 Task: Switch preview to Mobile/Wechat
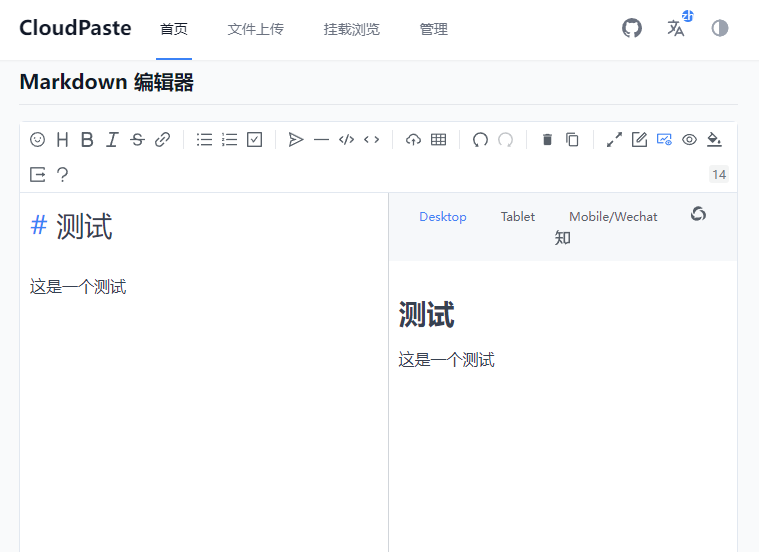pos(613,216)
